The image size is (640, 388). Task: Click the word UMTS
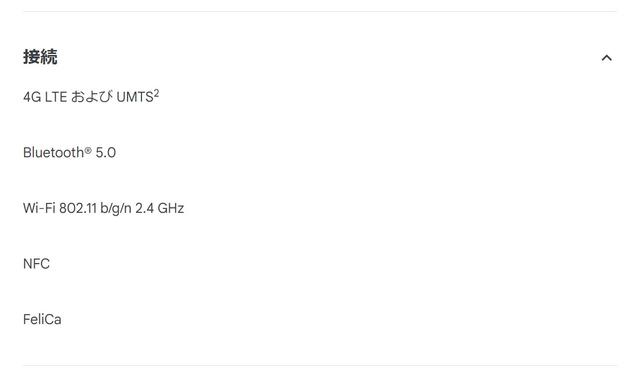coord(135,97)
